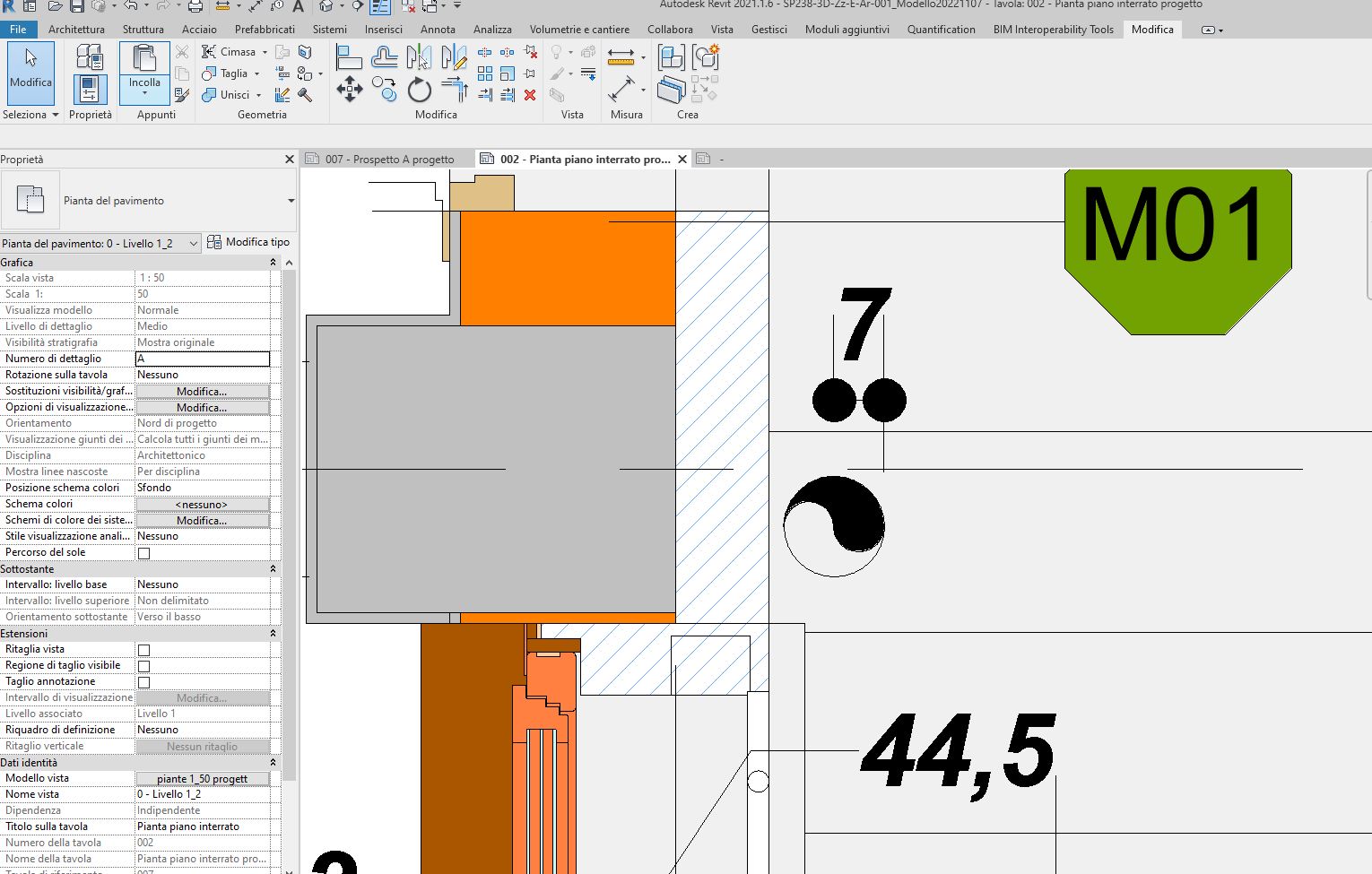This screenshot has width=1372, height=874.
Task: Select the Ruota (Rotate) tool
Action: 420,90
